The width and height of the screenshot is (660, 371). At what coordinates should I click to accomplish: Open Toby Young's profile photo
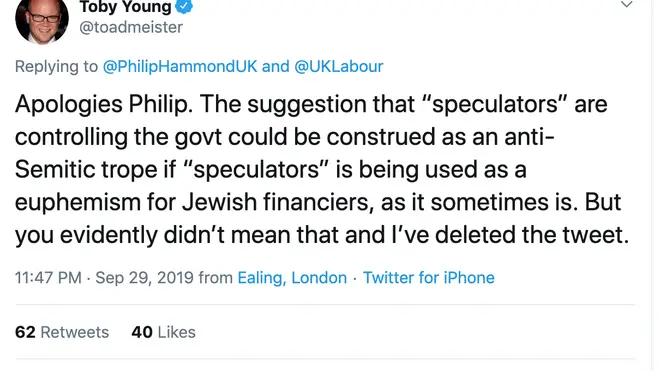42,20
